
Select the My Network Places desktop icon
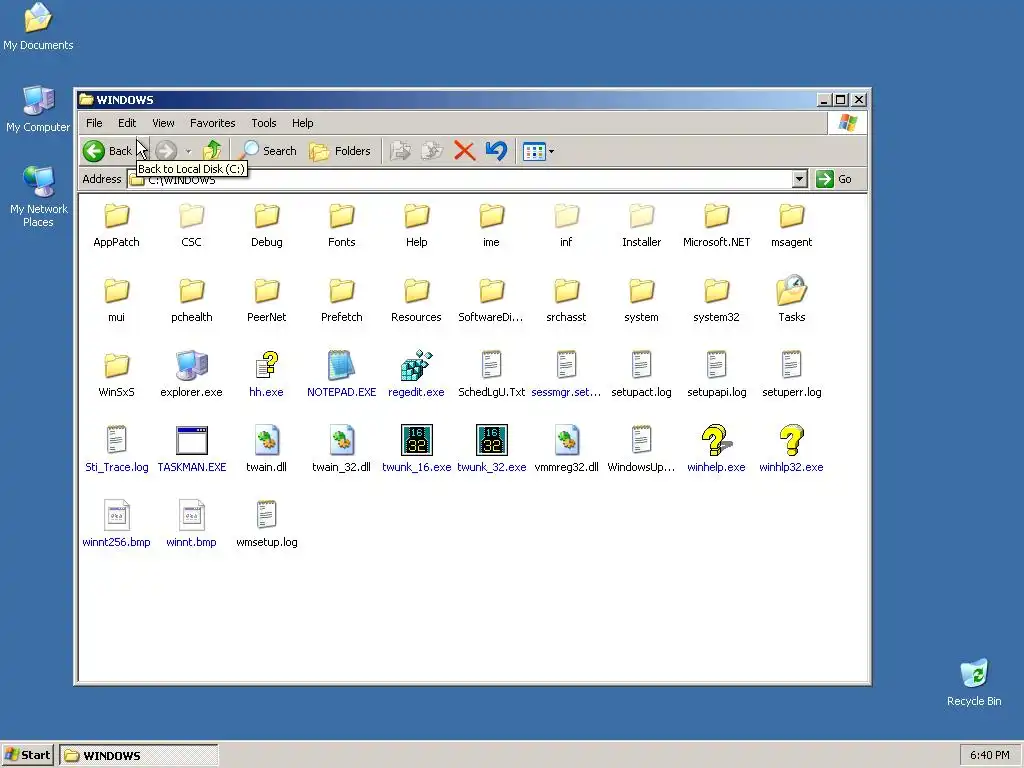click(x=38, y=196)
